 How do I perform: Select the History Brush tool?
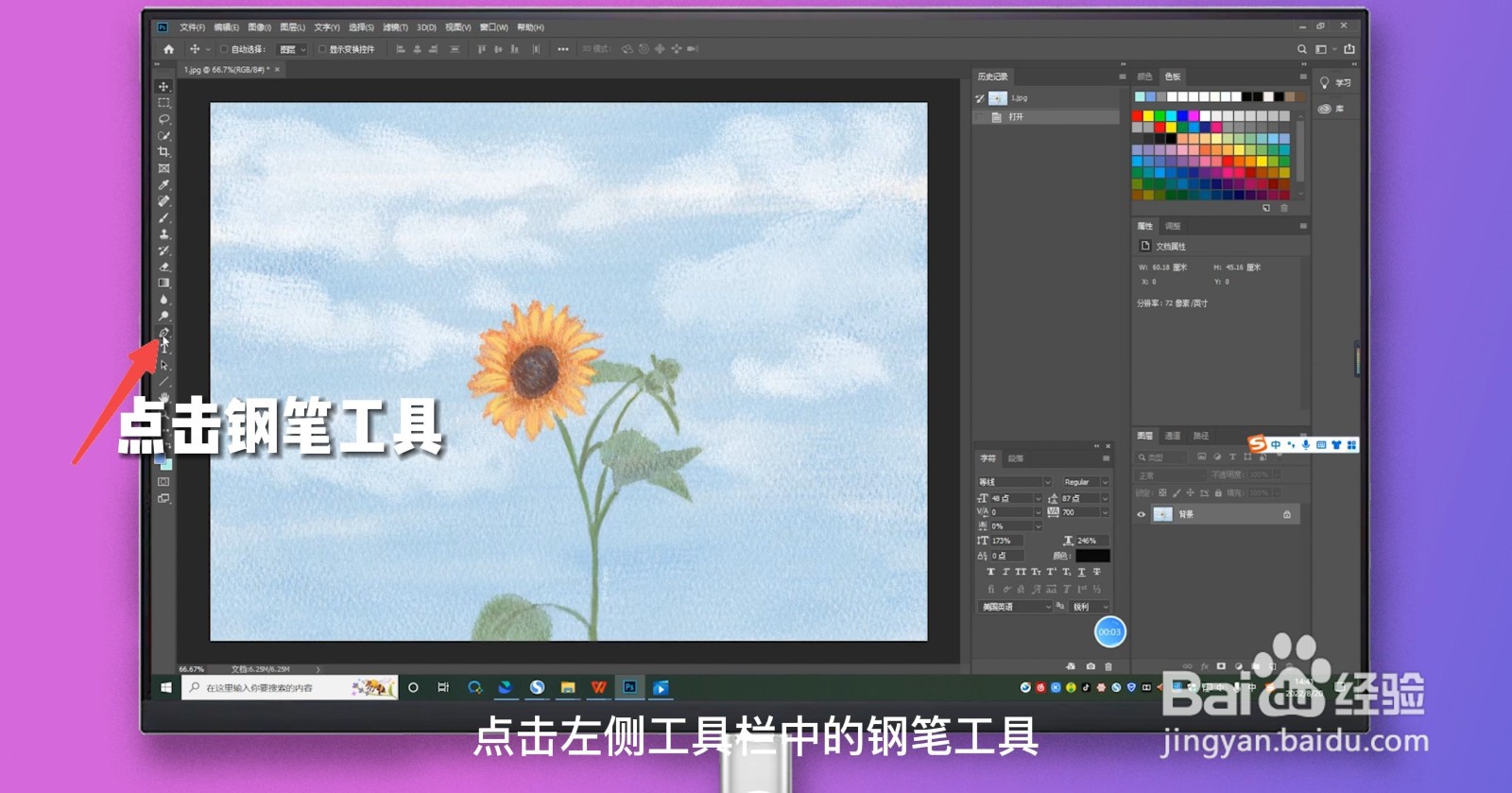(163, 250)
